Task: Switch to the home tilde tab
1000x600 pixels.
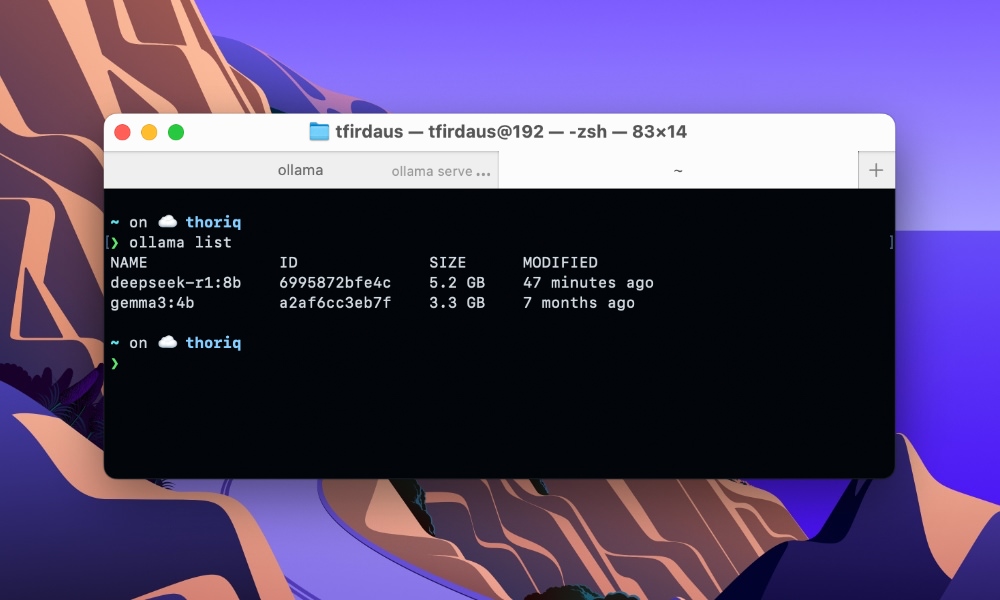Action: tap(678, 169)
